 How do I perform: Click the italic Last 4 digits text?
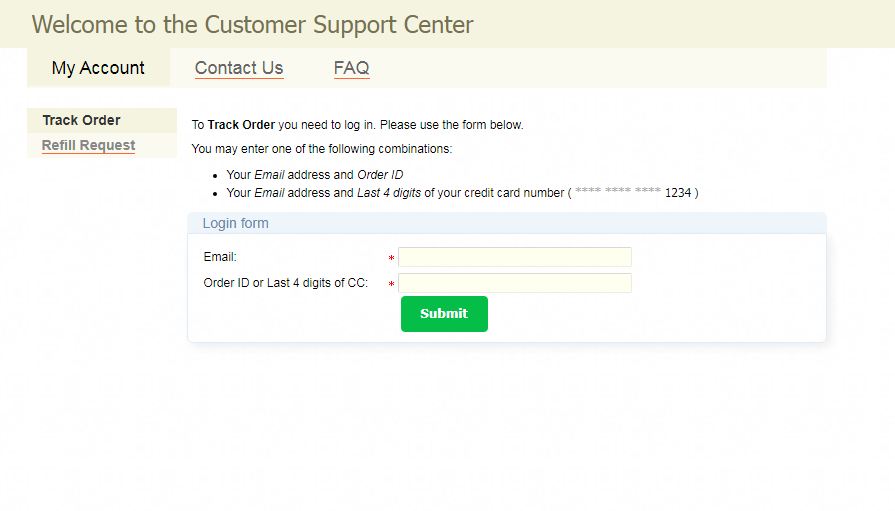tap(389, 193)
